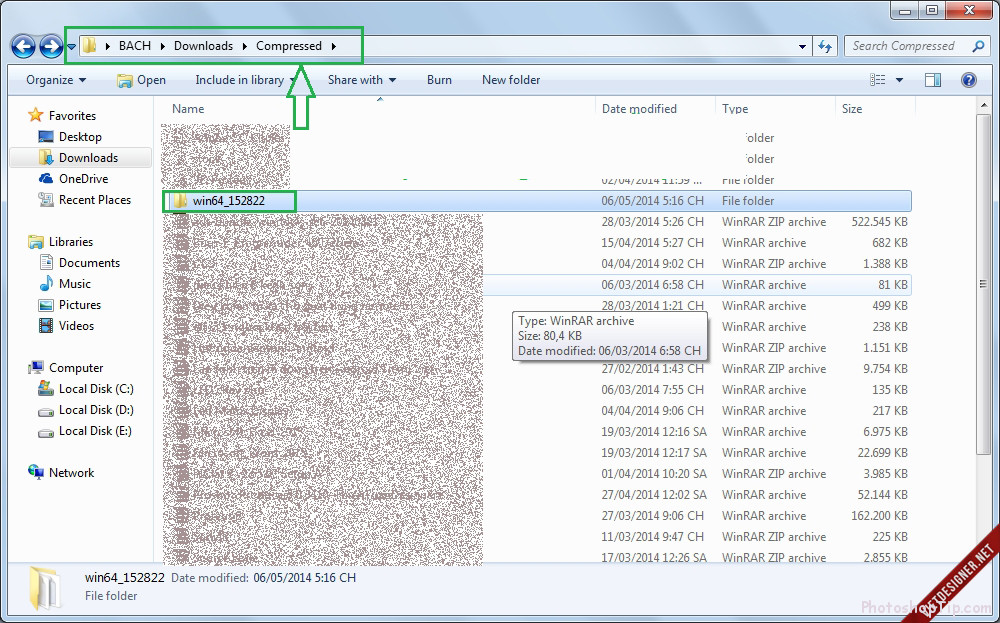1000x623 pixels.
Task: Go forward with the Forward arrow button
Action: coord(51,46)
